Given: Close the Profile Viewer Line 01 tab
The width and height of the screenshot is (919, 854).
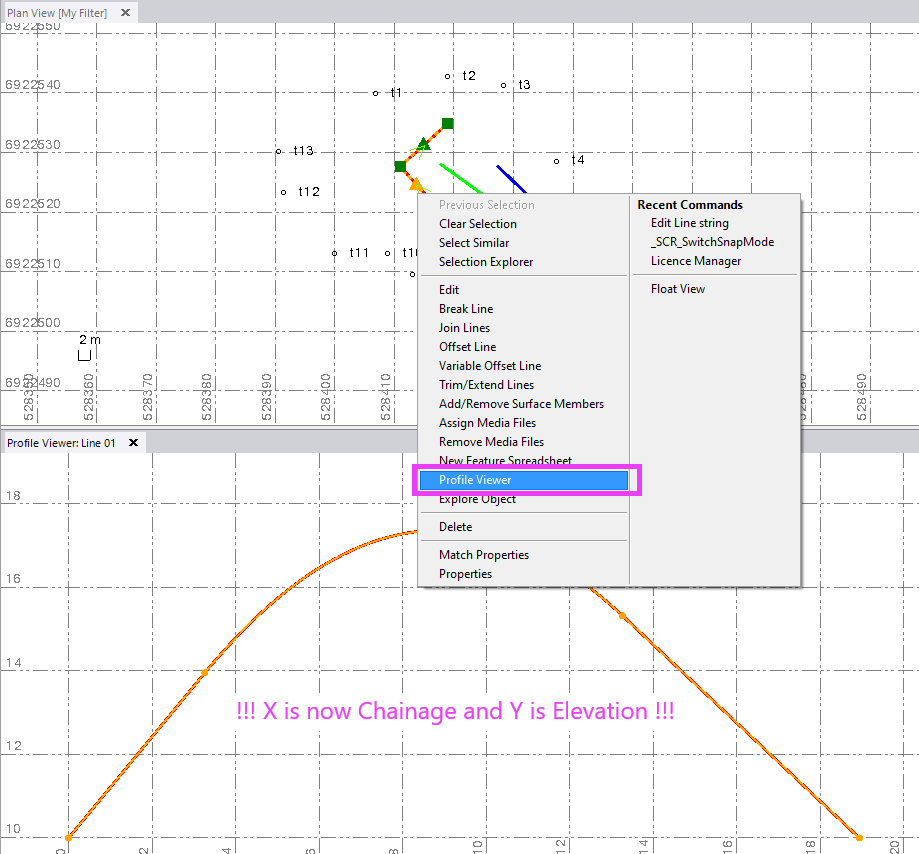Looking at the screenshot, I should [133, 442].
